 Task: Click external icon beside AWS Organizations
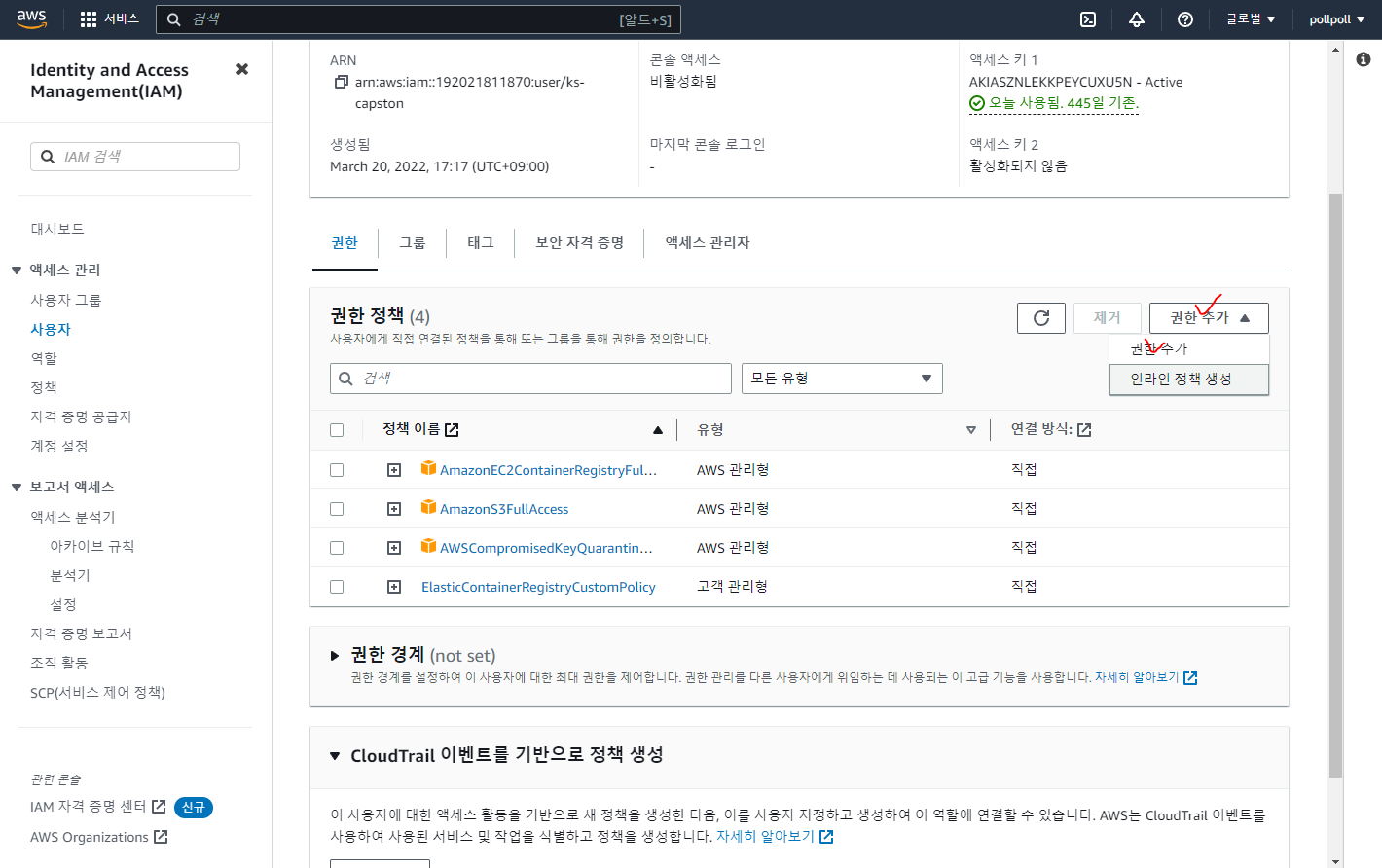[x=161, y=837]
